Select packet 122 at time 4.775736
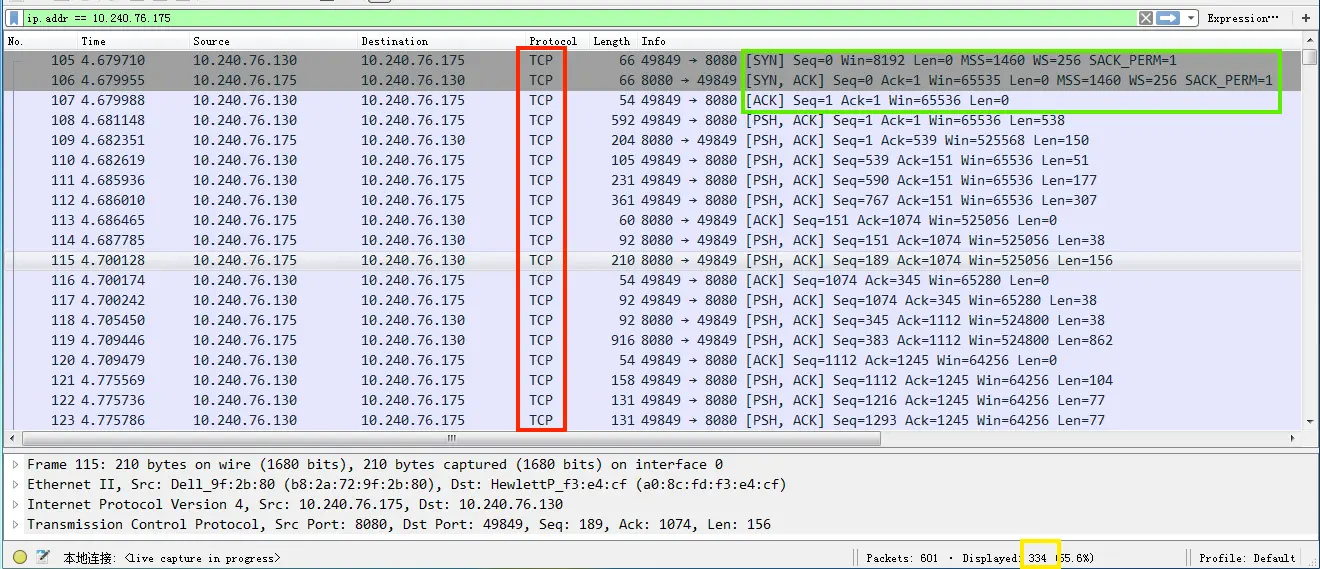Screen dimensions: 1320x569 click(x=653, y=400)
